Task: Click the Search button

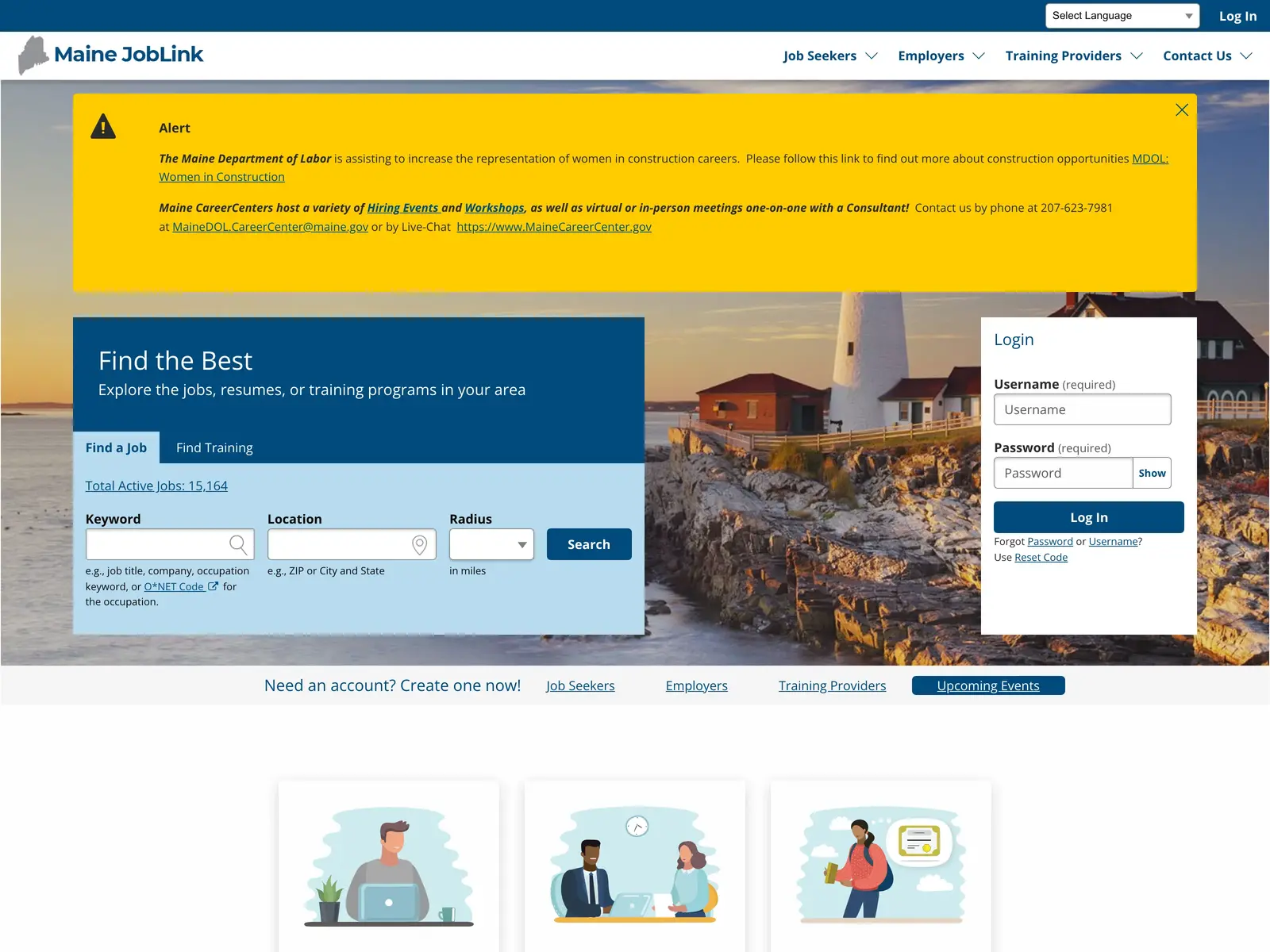Action: pyautogui.click(x=589, y=544)
